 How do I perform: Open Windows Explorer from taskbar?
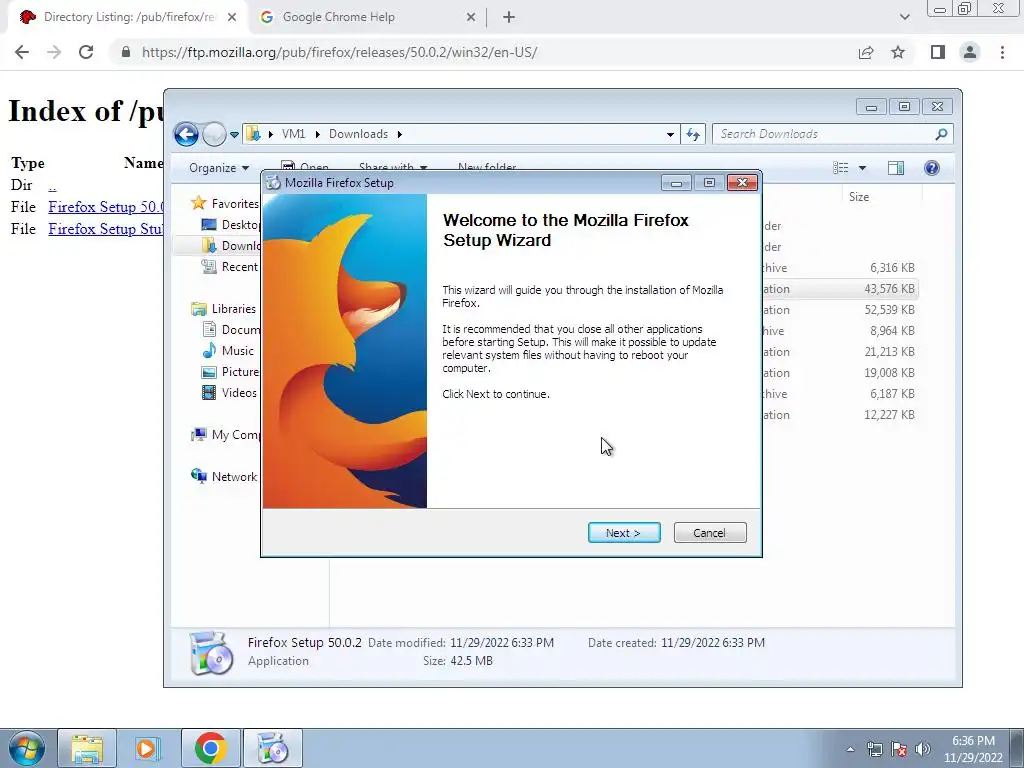coord(87,748)
